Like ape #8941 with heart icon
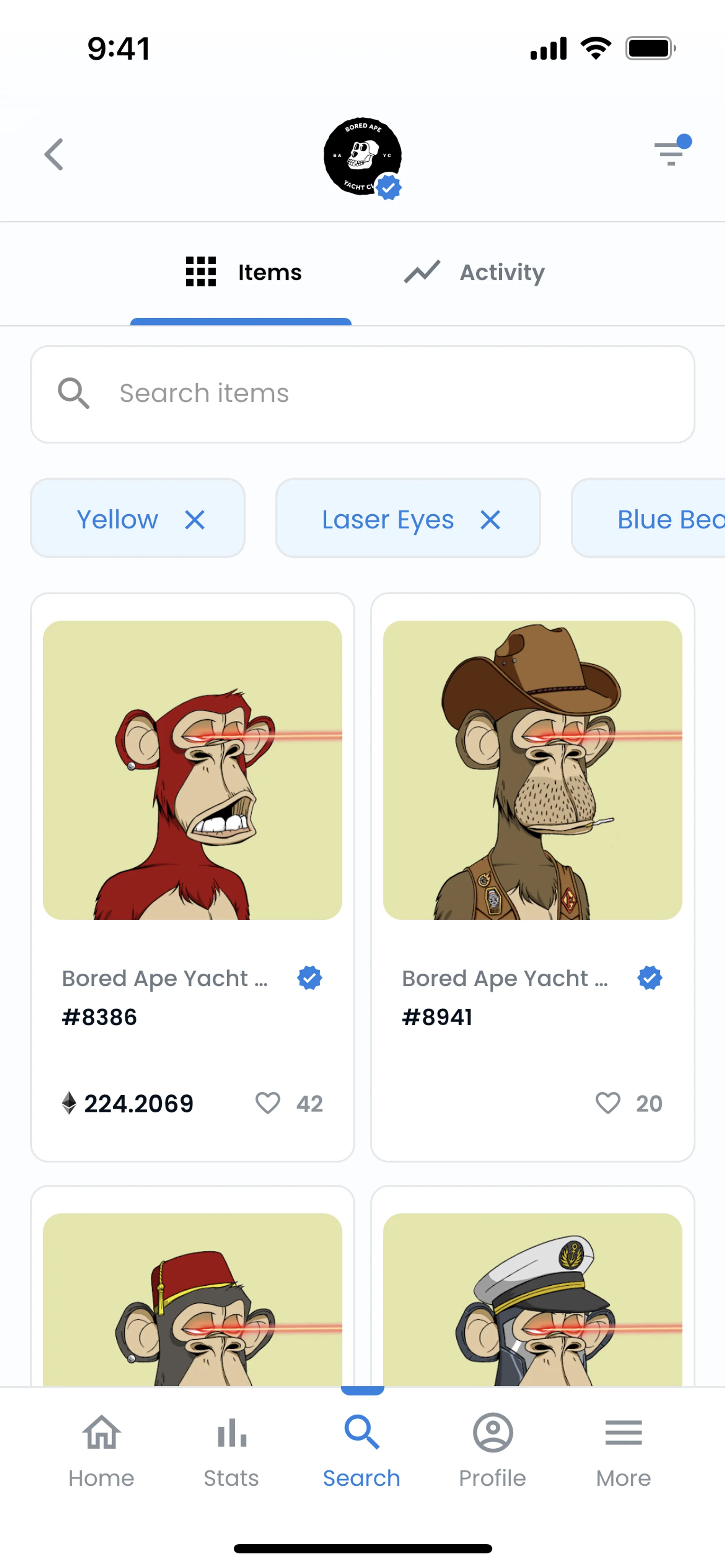The image size is (725, 1568). [x=608, y=1102]
